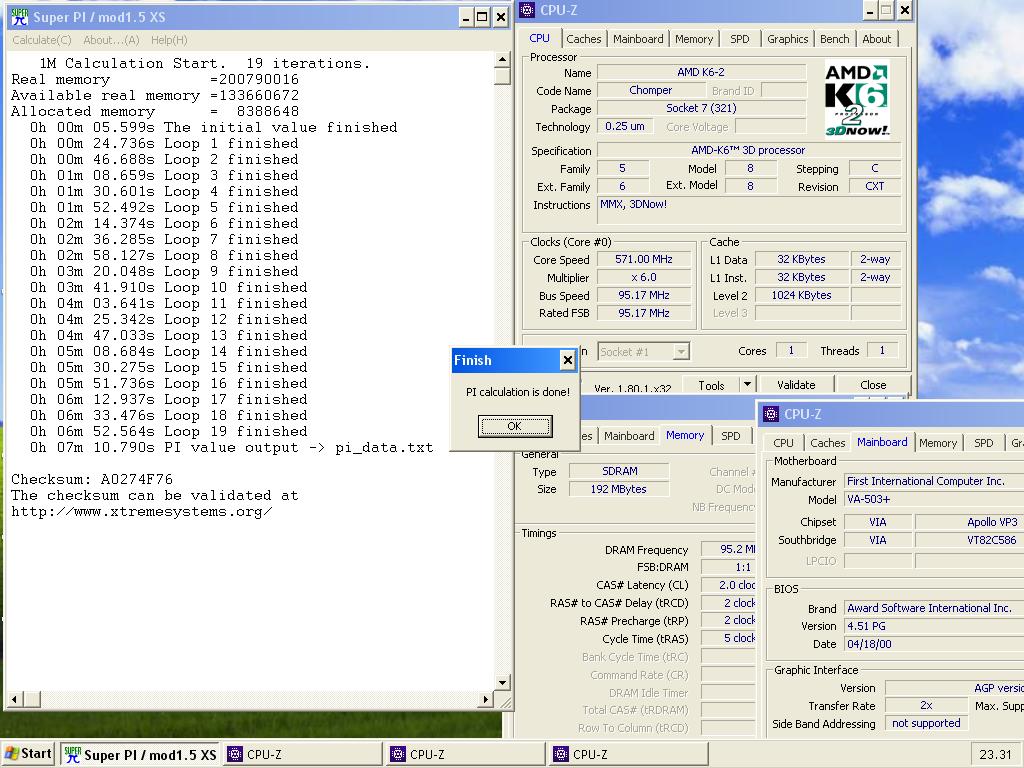Viewport: 1024px width, 768px height.
Task: Open SPD tab in middle CPU-Z window
Action: (730, 436)
